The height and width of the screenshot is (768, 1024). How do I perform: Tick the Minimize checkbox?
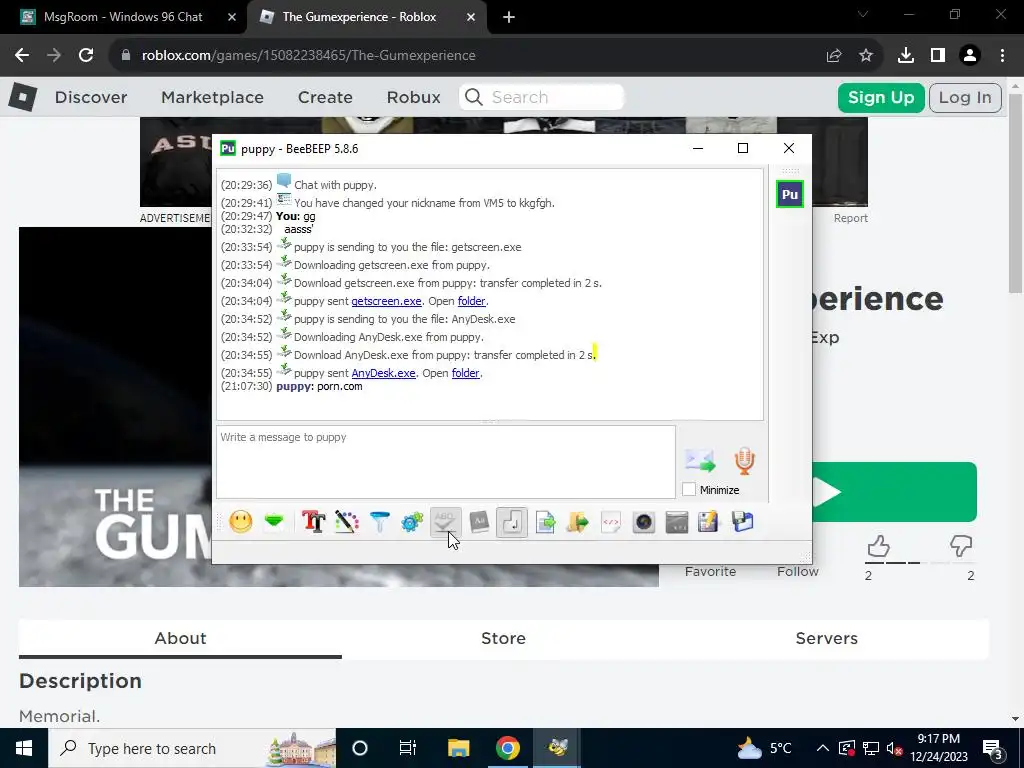coord(688,490)
